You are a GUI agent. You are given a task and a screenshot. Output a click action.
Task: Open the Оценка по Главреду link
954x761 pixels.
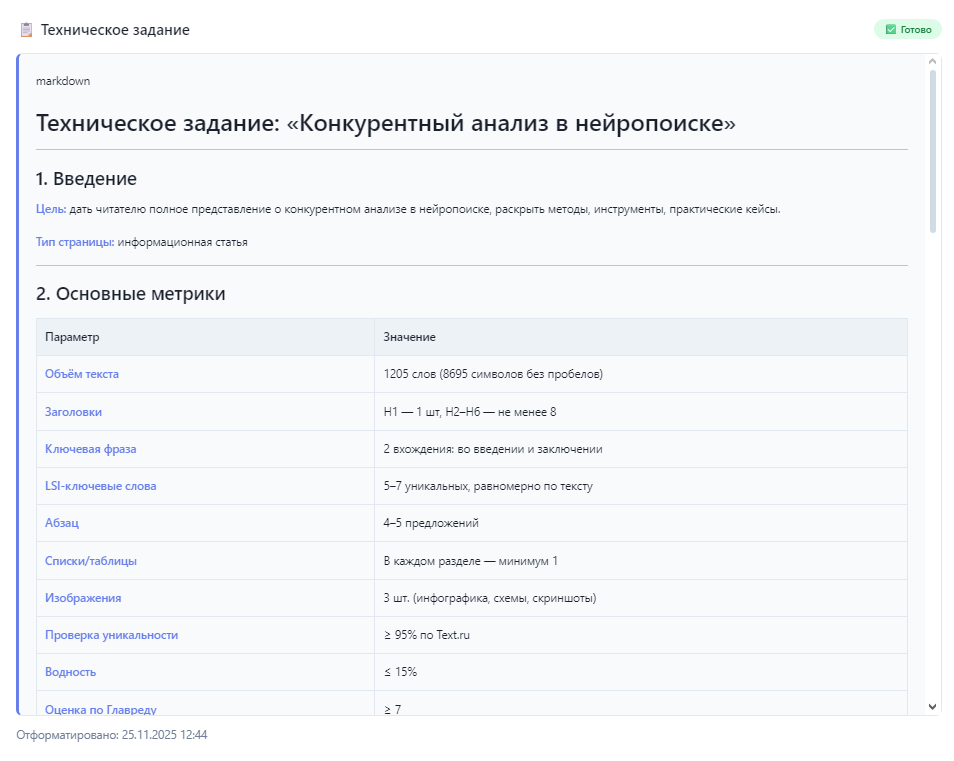pyautogui.click(x=102, y=709)
